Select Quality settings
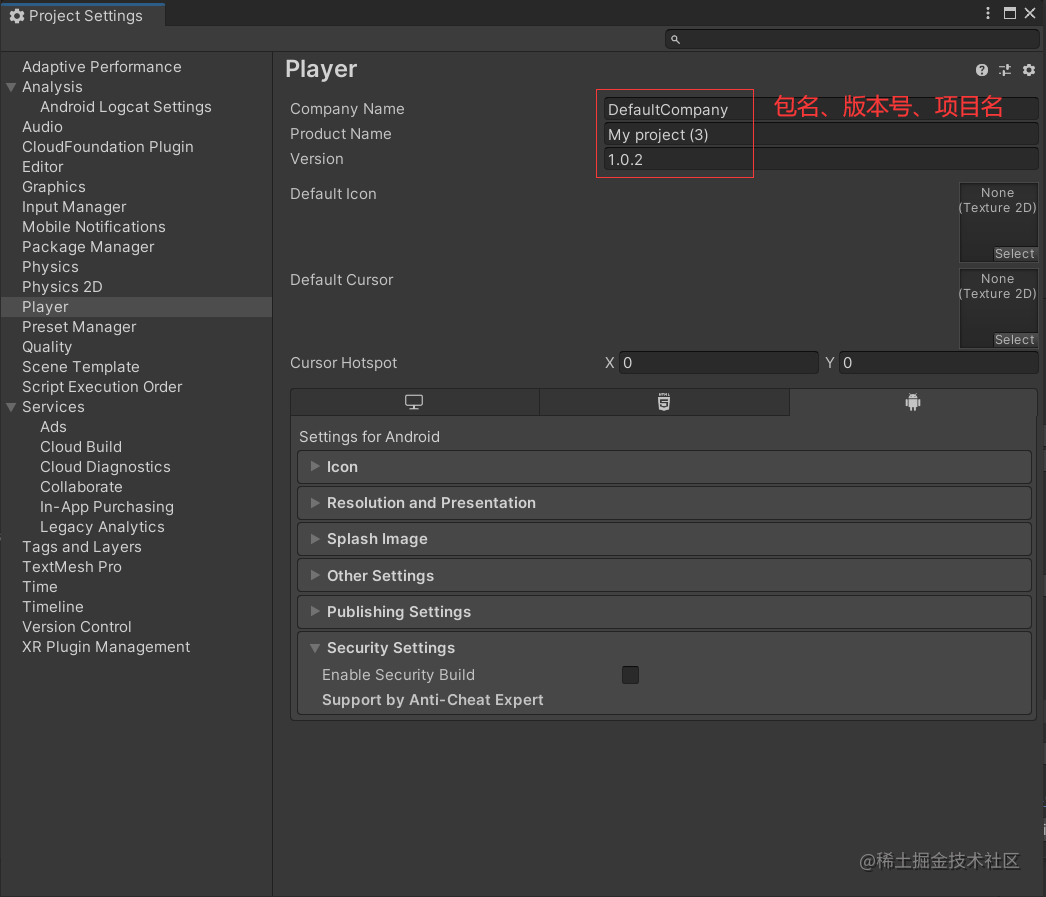 [47, 347]
